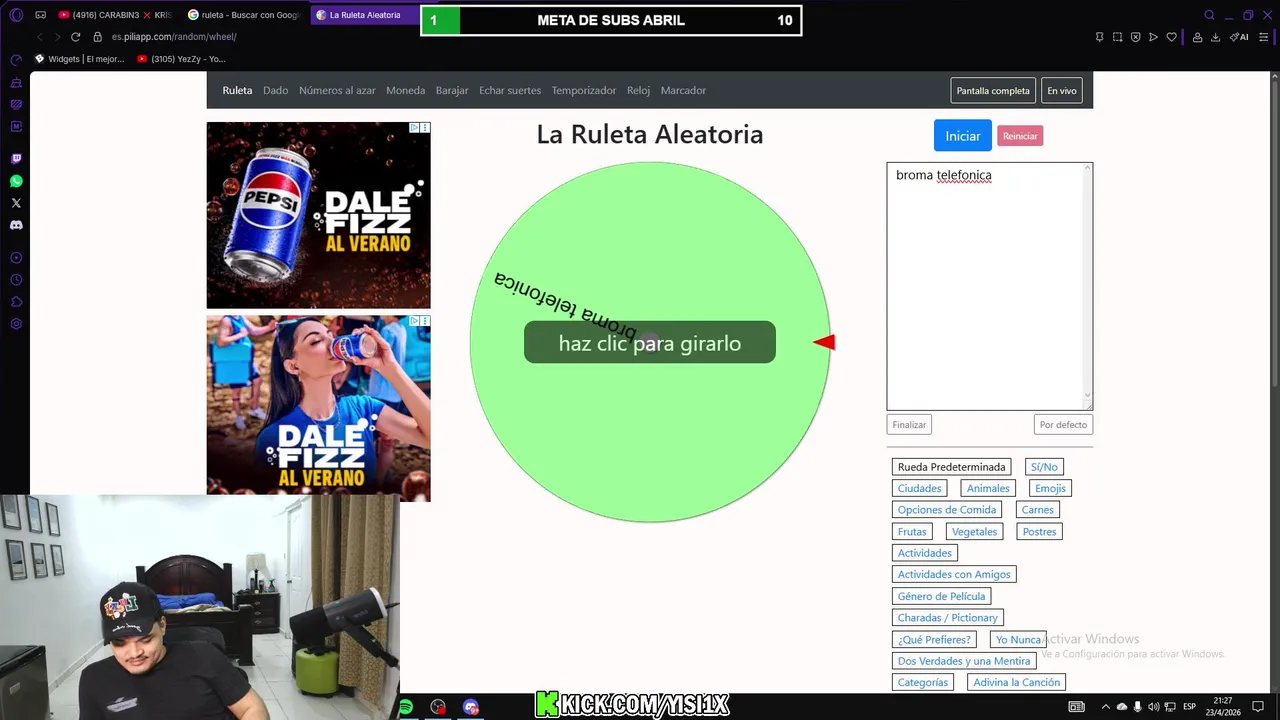Bookmark page with the heart icon
Viewport: 1280px width, 720px height.
pyautogui.click(x=1171, y=37)
